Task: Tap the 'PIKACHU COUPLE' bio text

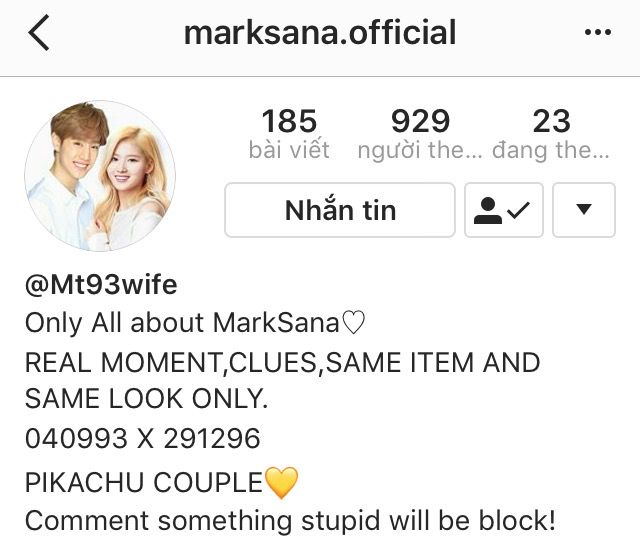Action: pyautogui.click(x=144, y=482)
